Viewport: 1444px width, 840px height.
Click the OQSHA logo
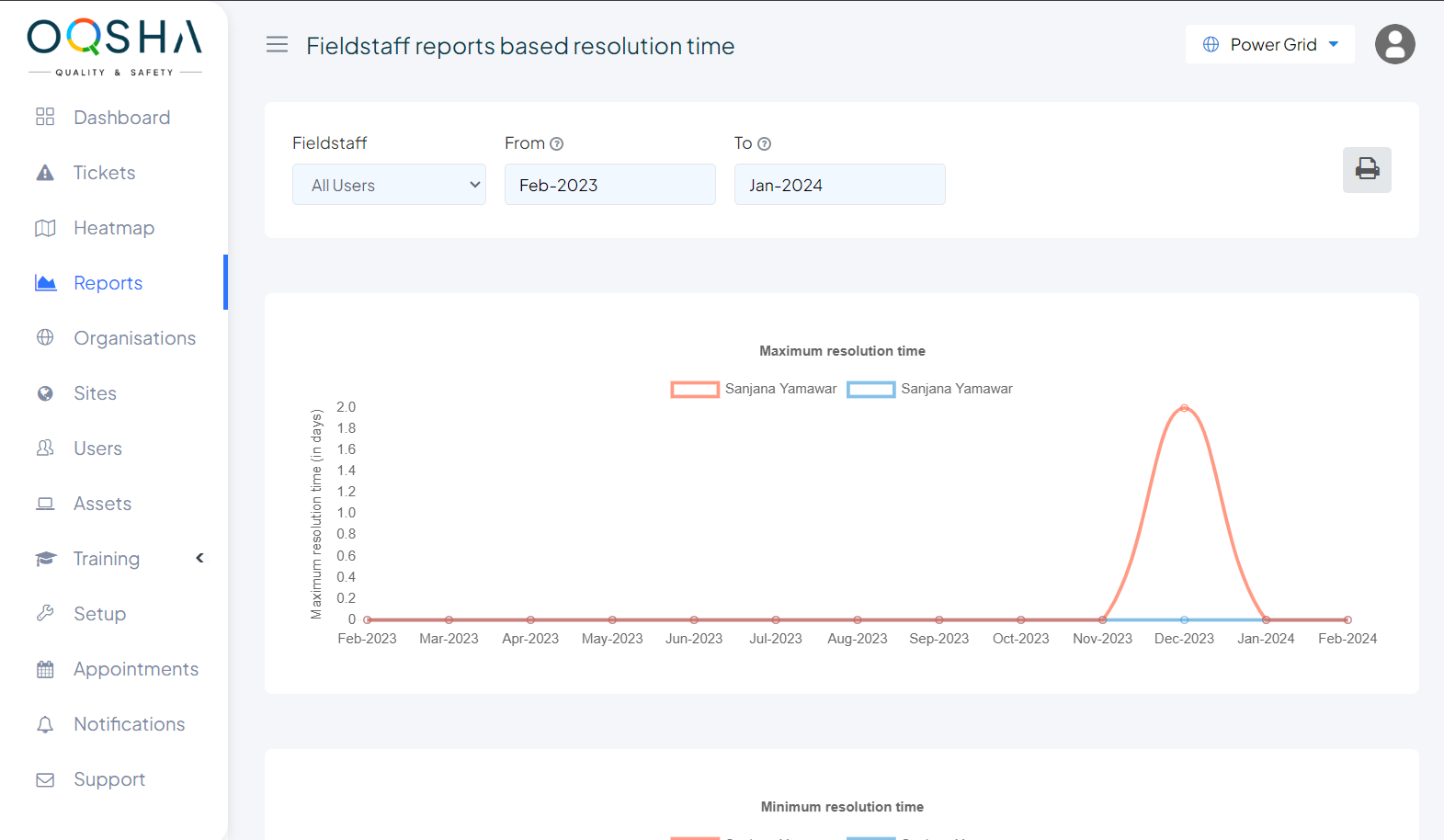(114, 46)
